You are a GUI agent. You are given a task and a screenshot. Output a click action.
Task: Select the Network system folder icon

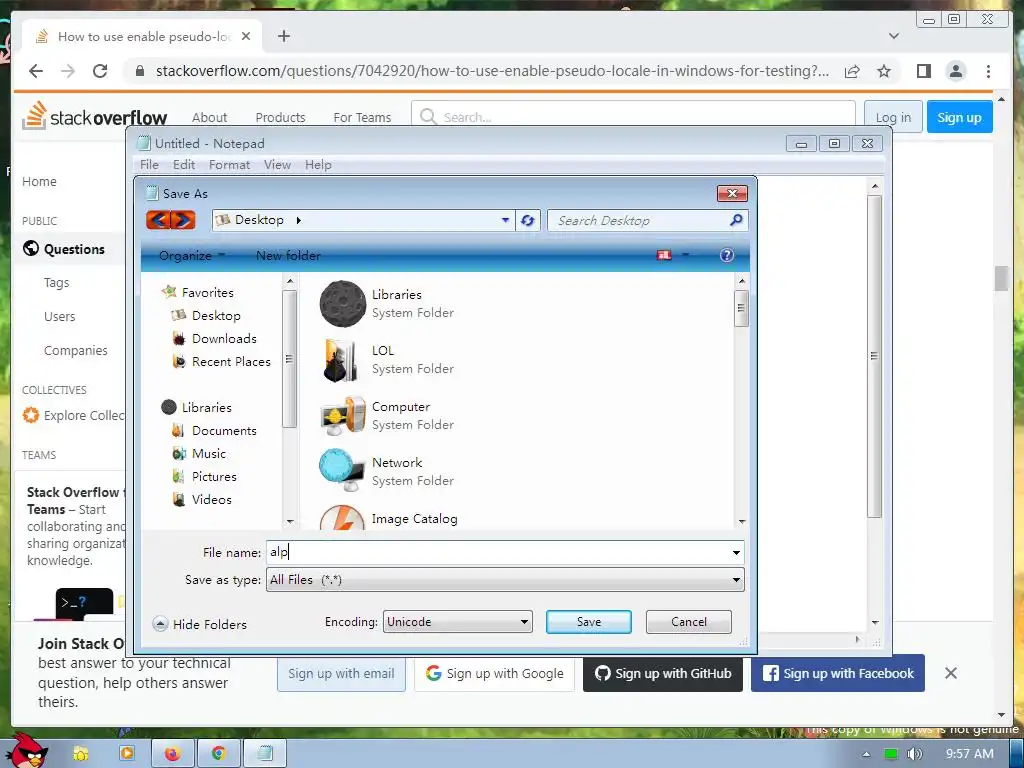(342, 471)
